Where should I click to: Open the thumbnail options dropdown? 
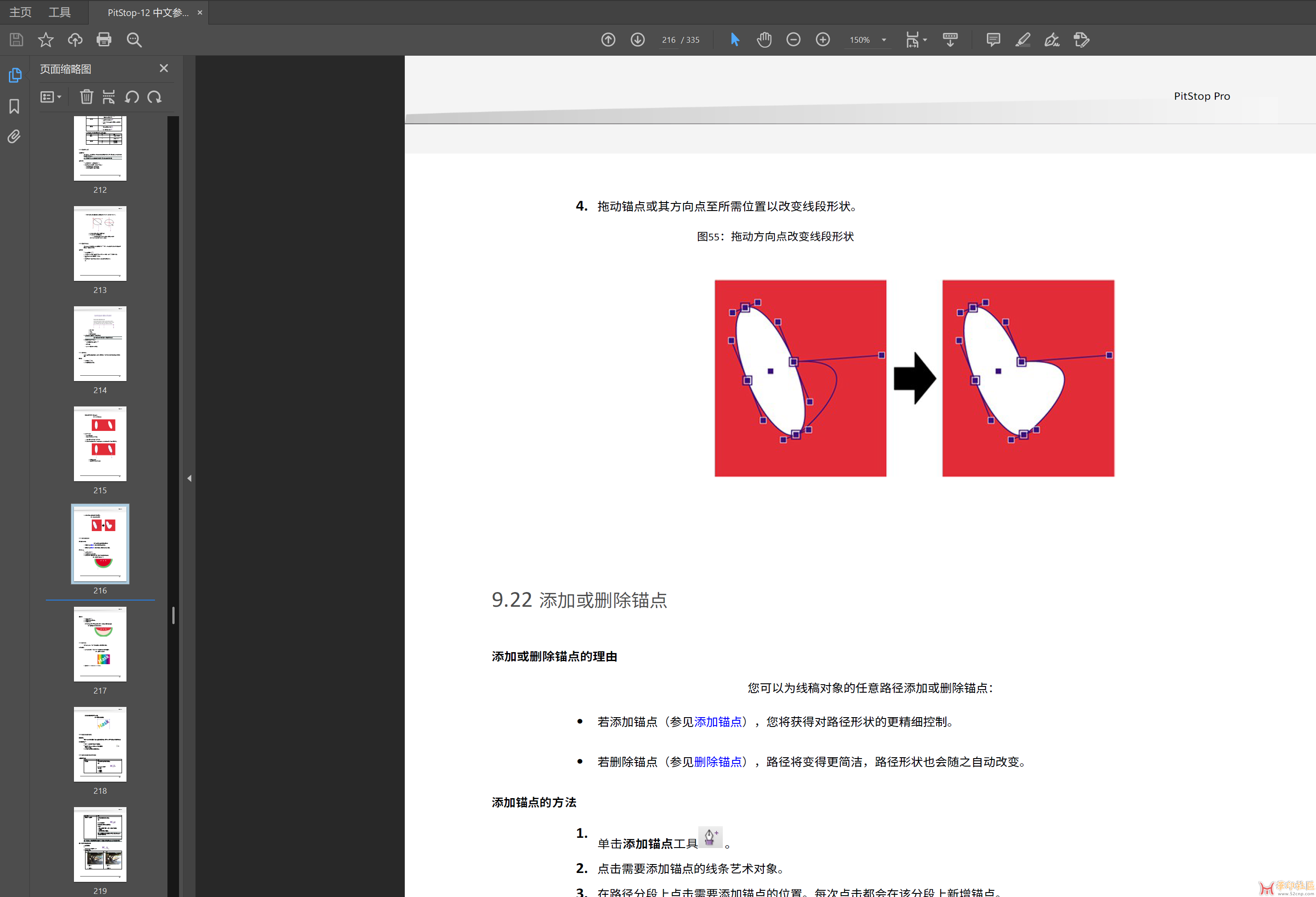(51, 97)
